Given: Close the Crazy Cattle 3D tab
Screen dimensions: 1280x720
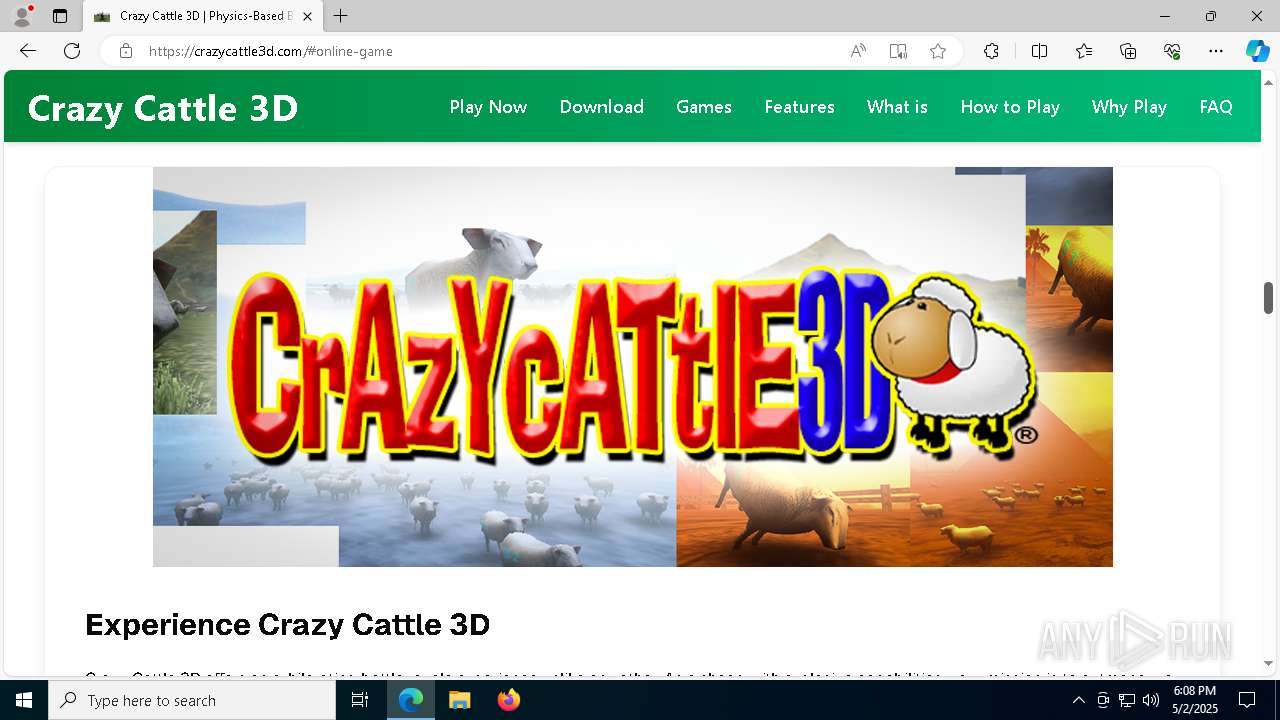Looking at the screenshot, I should coord(307,16).
